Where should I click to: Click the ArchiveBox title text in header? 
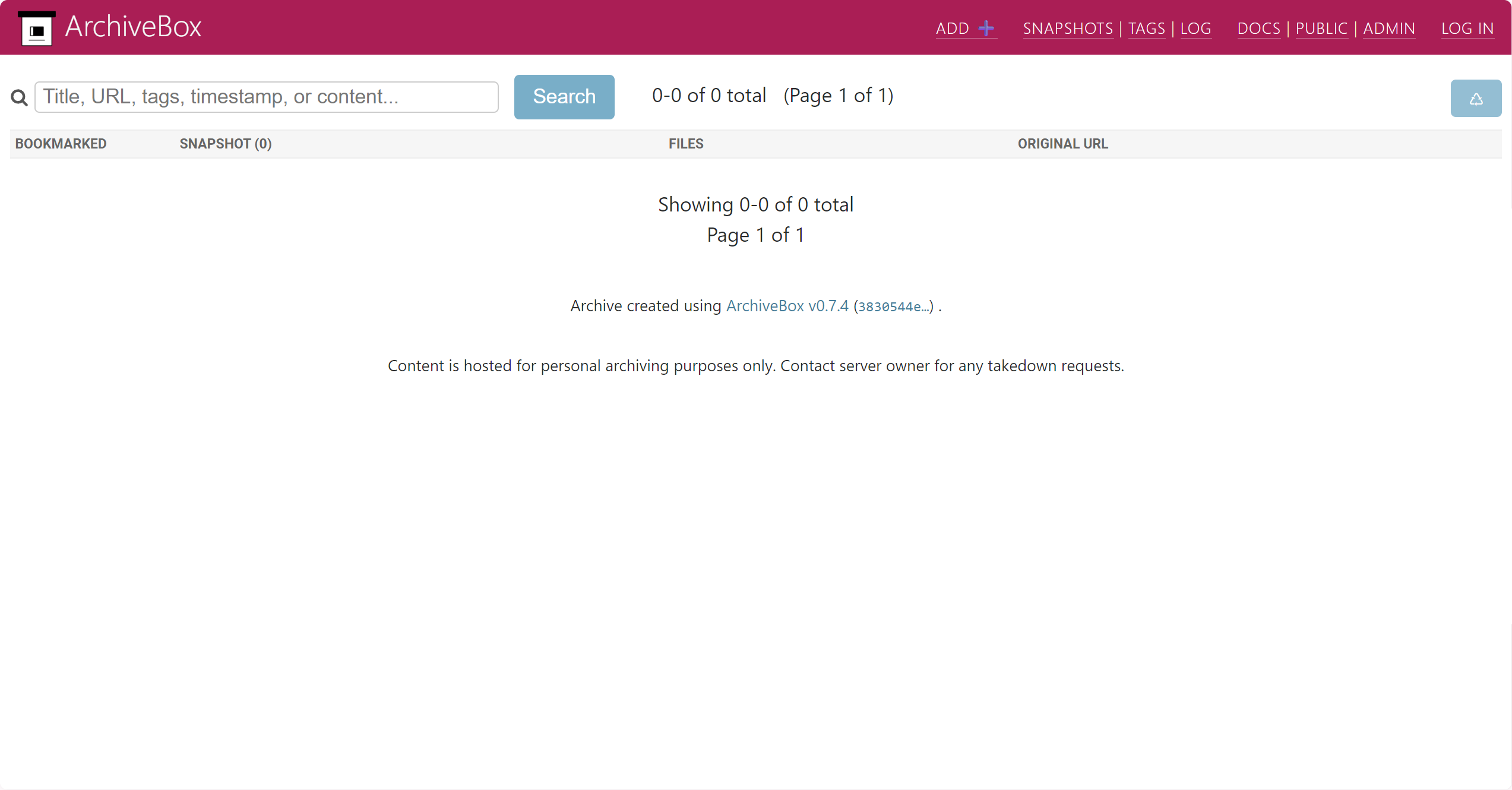coord(133,27)
